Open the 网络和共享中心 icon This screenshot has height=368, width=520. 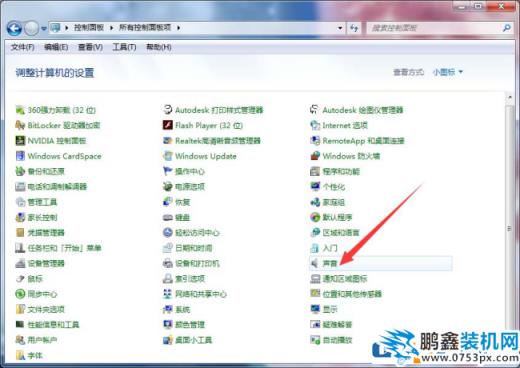[167, 294]
